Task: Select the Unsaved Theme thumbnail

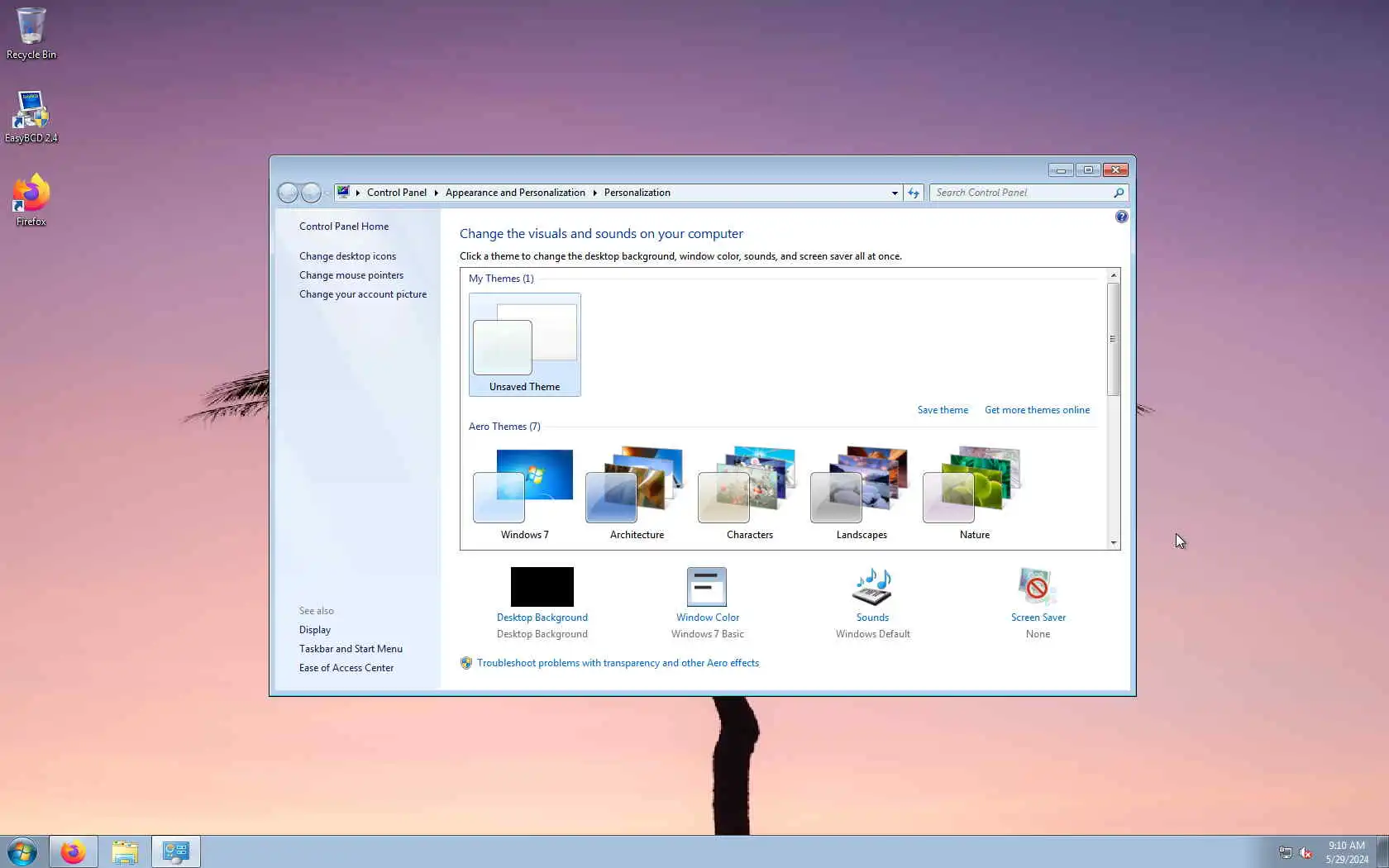Action: tap(525, 345)
